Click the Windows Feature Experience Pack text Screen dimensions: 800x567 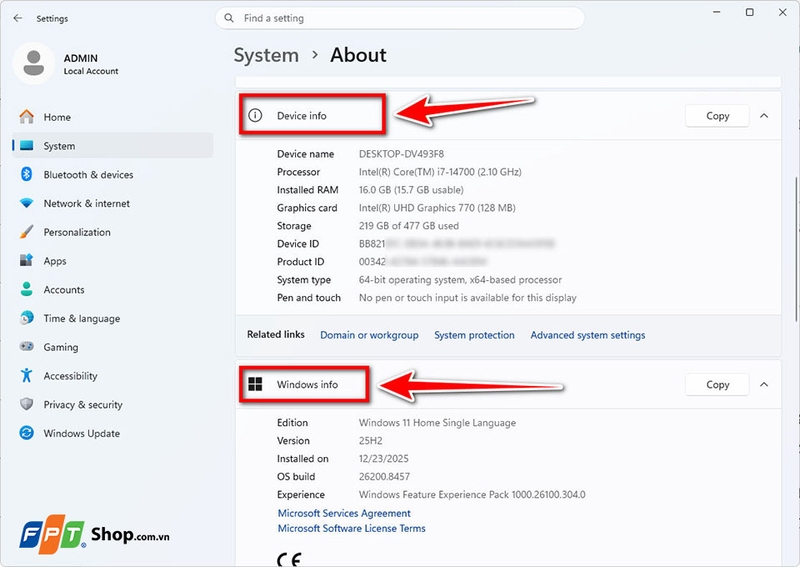point(472,495)
